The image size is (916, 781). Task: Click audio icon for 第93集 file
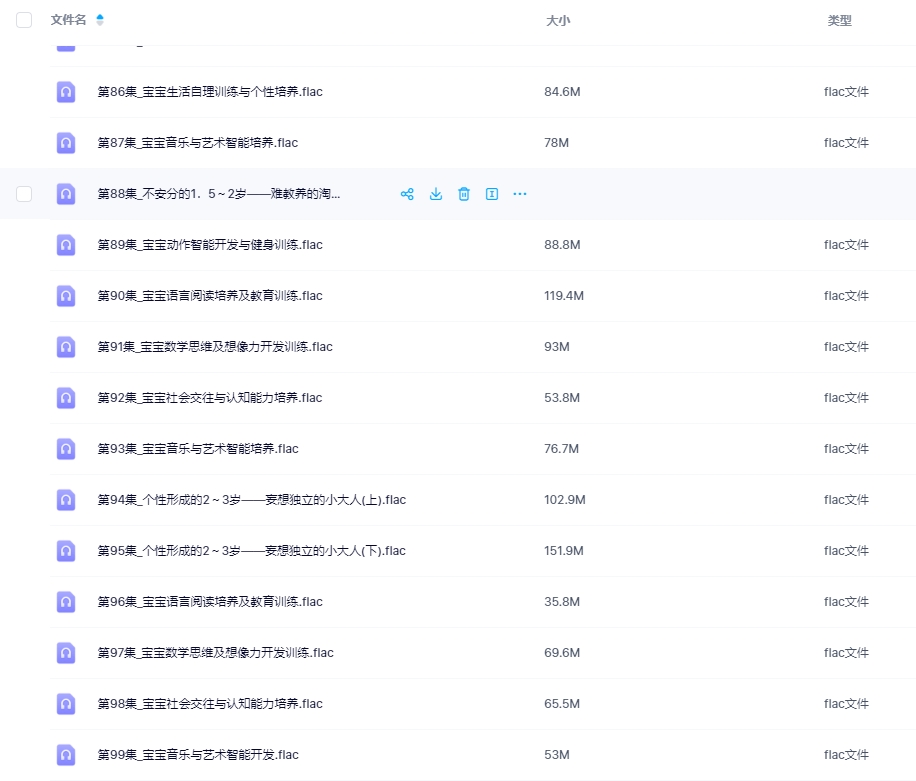66,449
